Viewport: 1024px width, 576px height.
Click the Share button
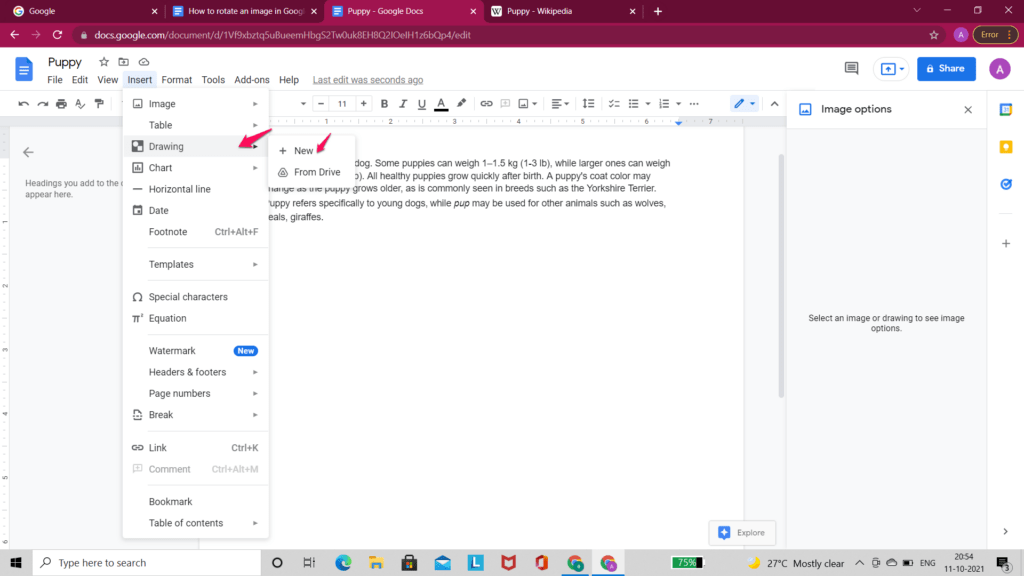pos(945,68)
